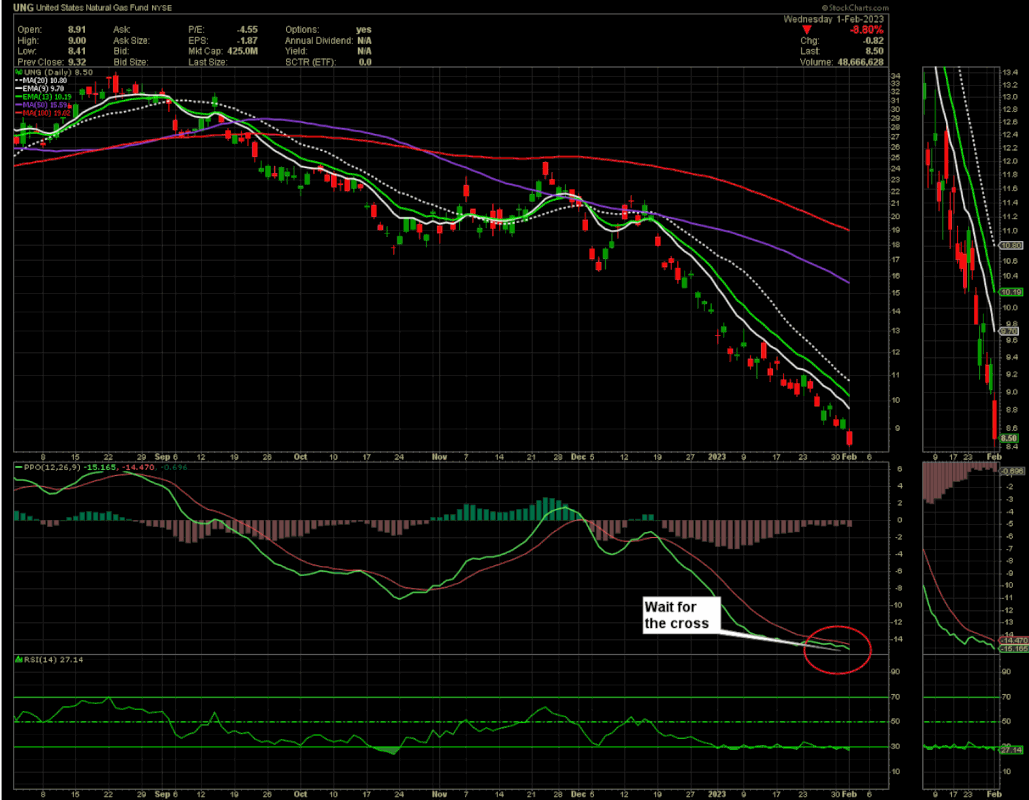Click the -0.696 histogram tag on the PPO axis

coord(1013,471)
